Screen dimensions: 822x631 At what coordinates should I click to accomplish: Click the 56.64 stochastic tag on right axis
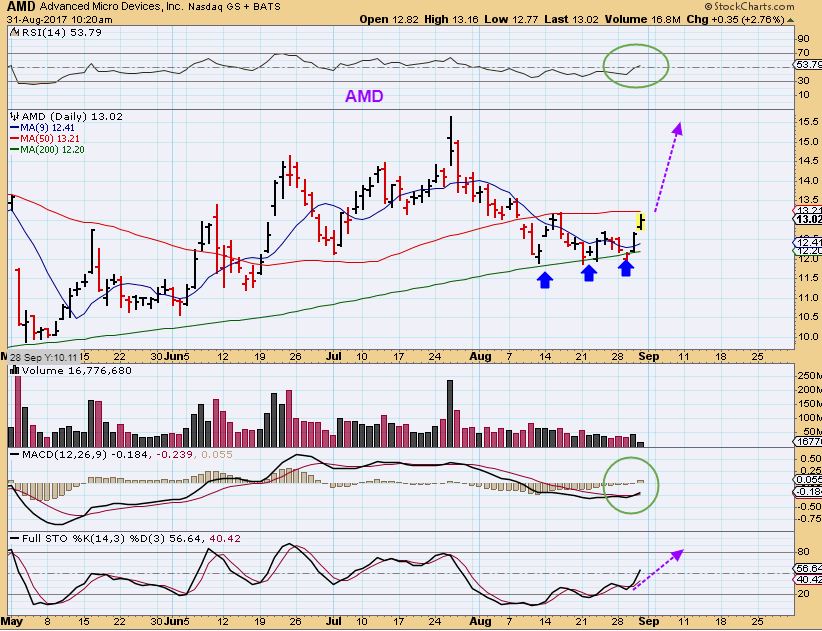[808, 569]
